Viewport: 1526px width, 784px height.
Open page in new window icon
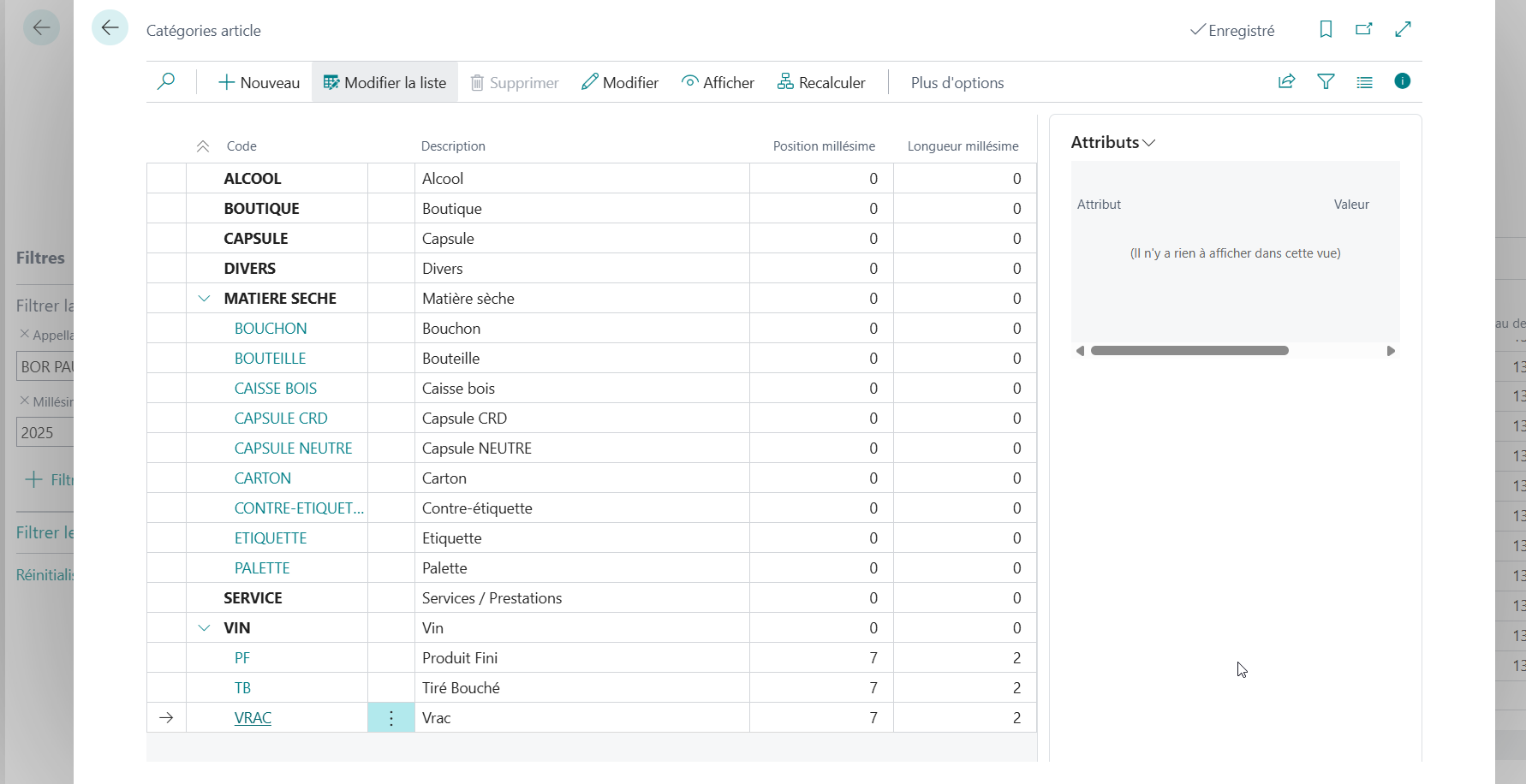1364,30
